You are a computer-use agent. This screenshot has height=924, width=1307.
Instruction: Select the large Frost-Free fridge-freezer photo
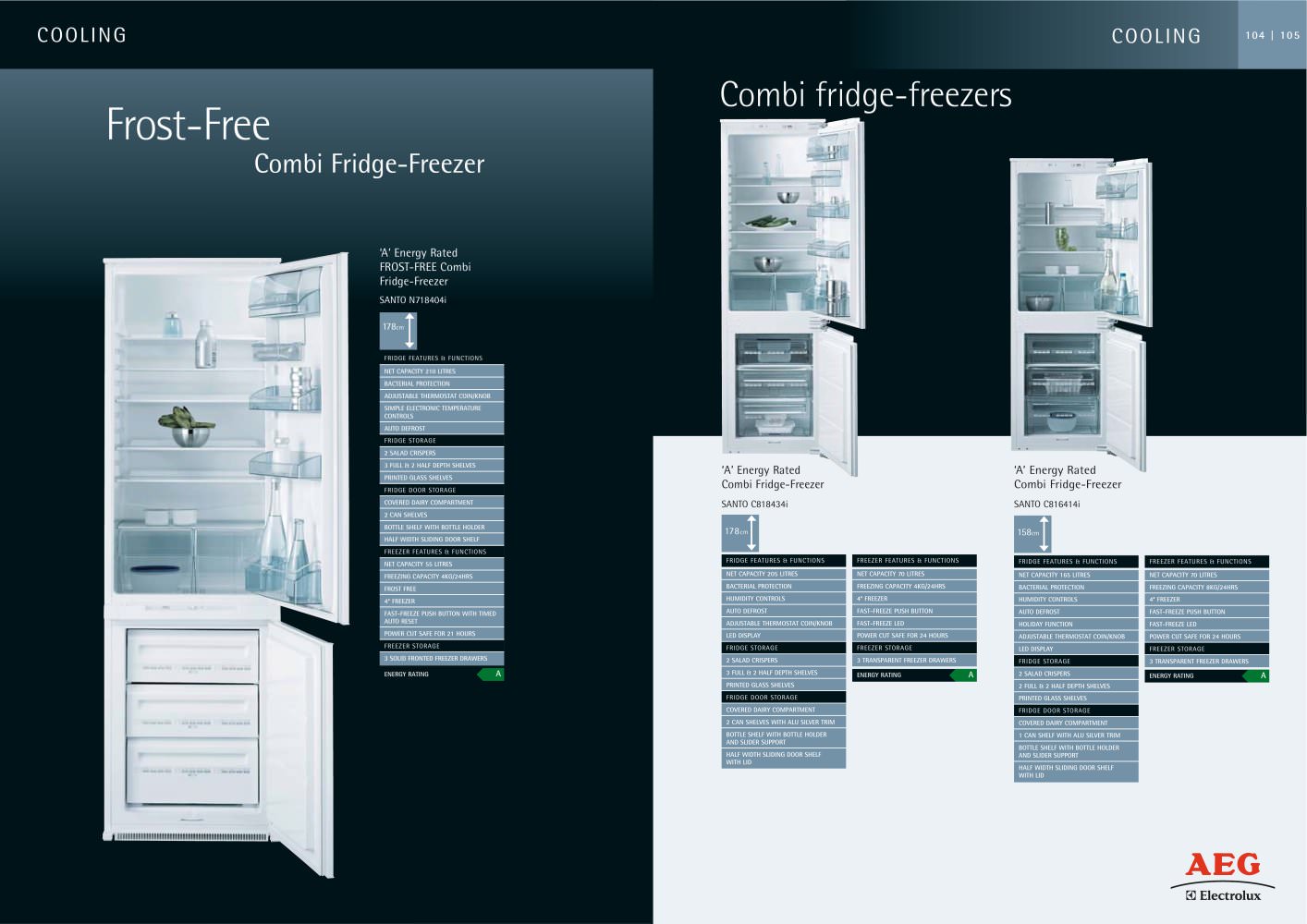click(226, 564)
